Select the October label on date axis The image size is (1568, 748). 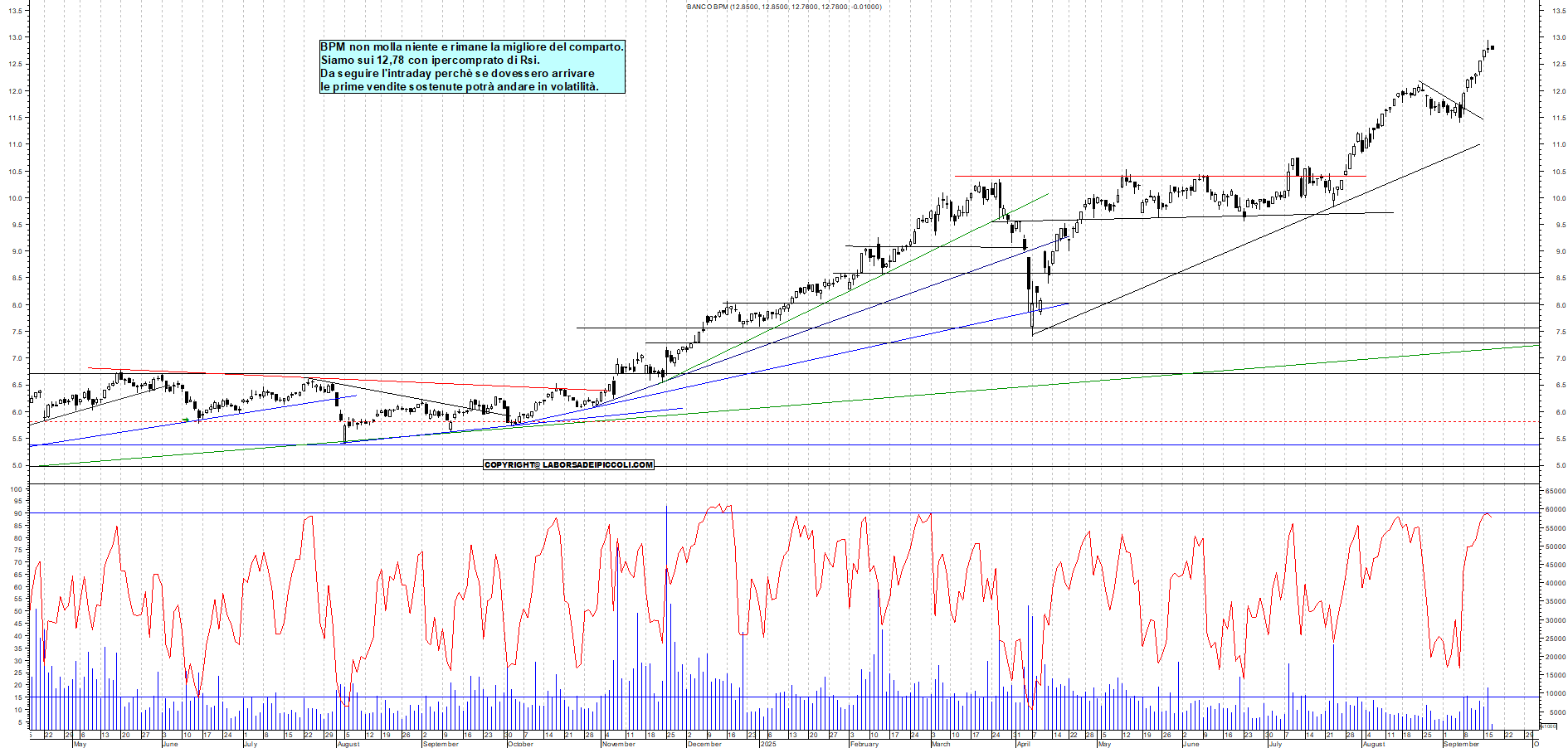pyautogui.click(x=520, y=744)
